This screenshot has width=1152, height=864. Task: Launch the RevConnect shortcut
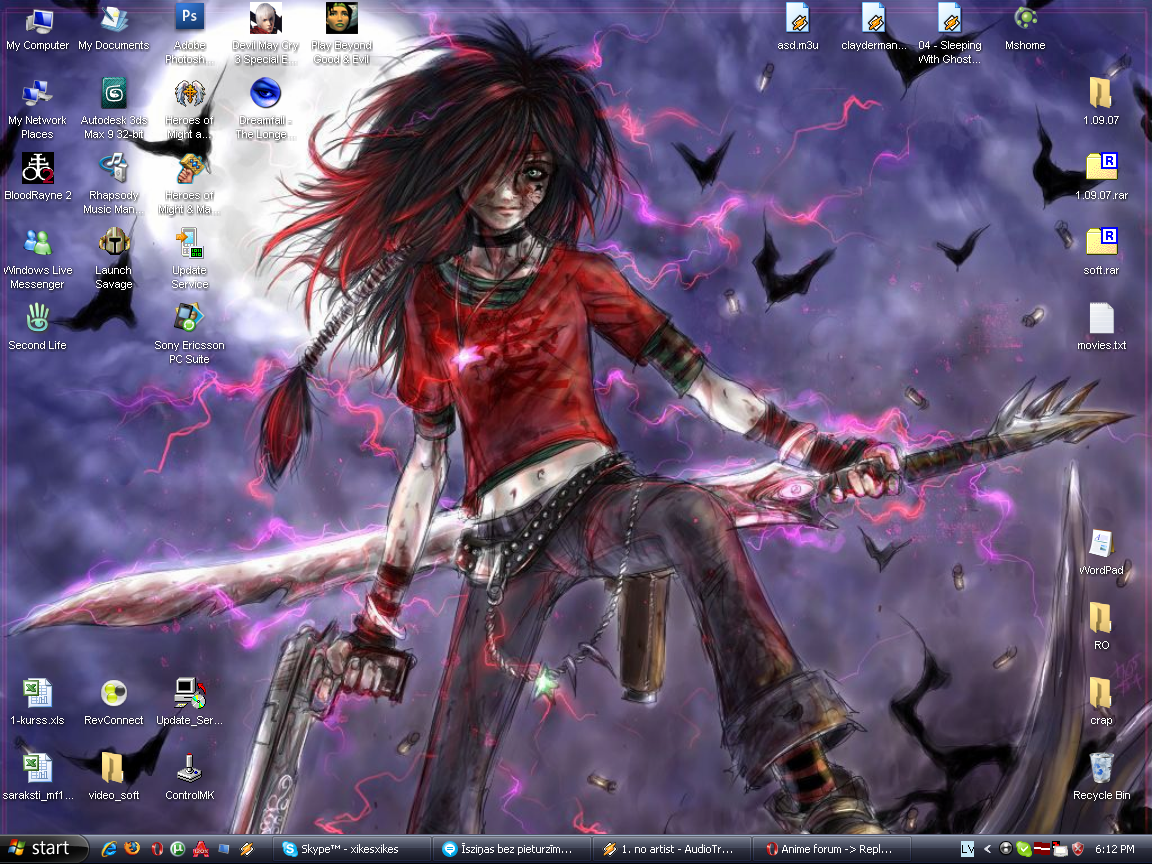113,702
